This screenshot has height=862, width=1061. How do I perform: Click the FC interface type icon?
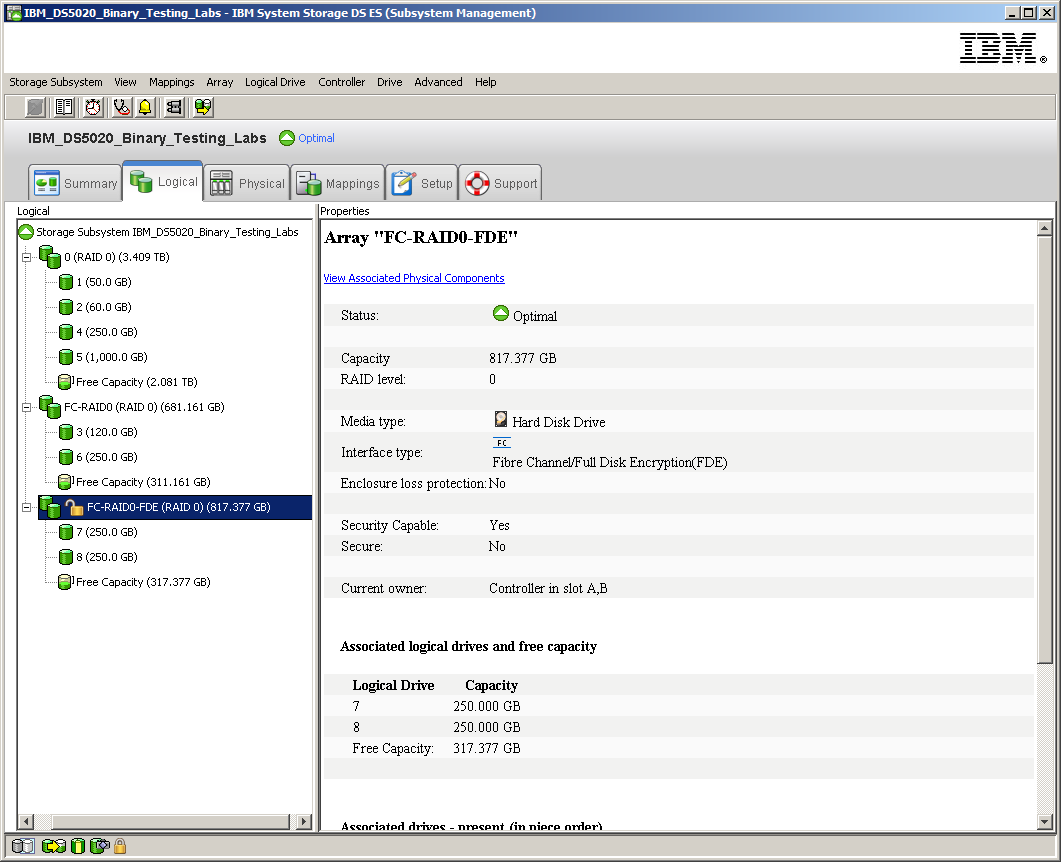(x=502, y=443)
